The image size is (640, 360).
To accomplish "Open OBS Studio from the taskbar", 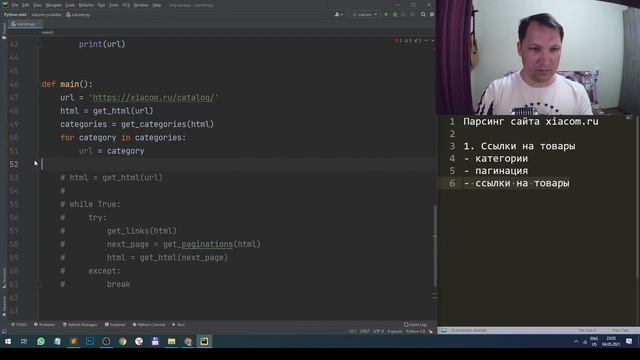I will (x=106, y=341).
